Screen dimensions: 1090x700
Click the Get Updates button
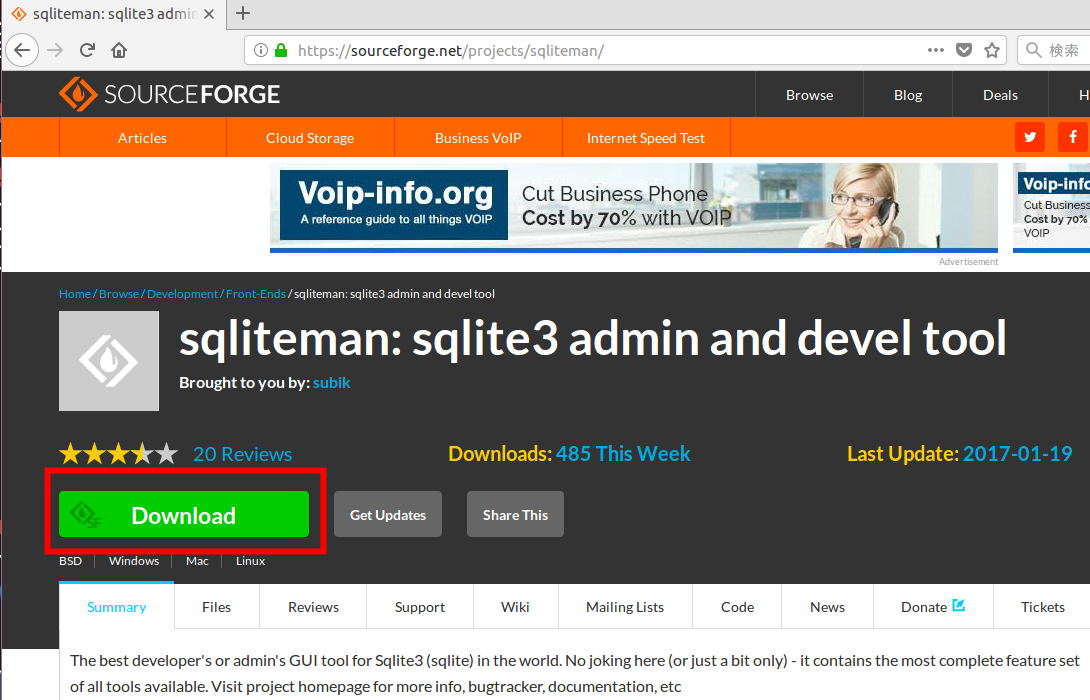388,514
